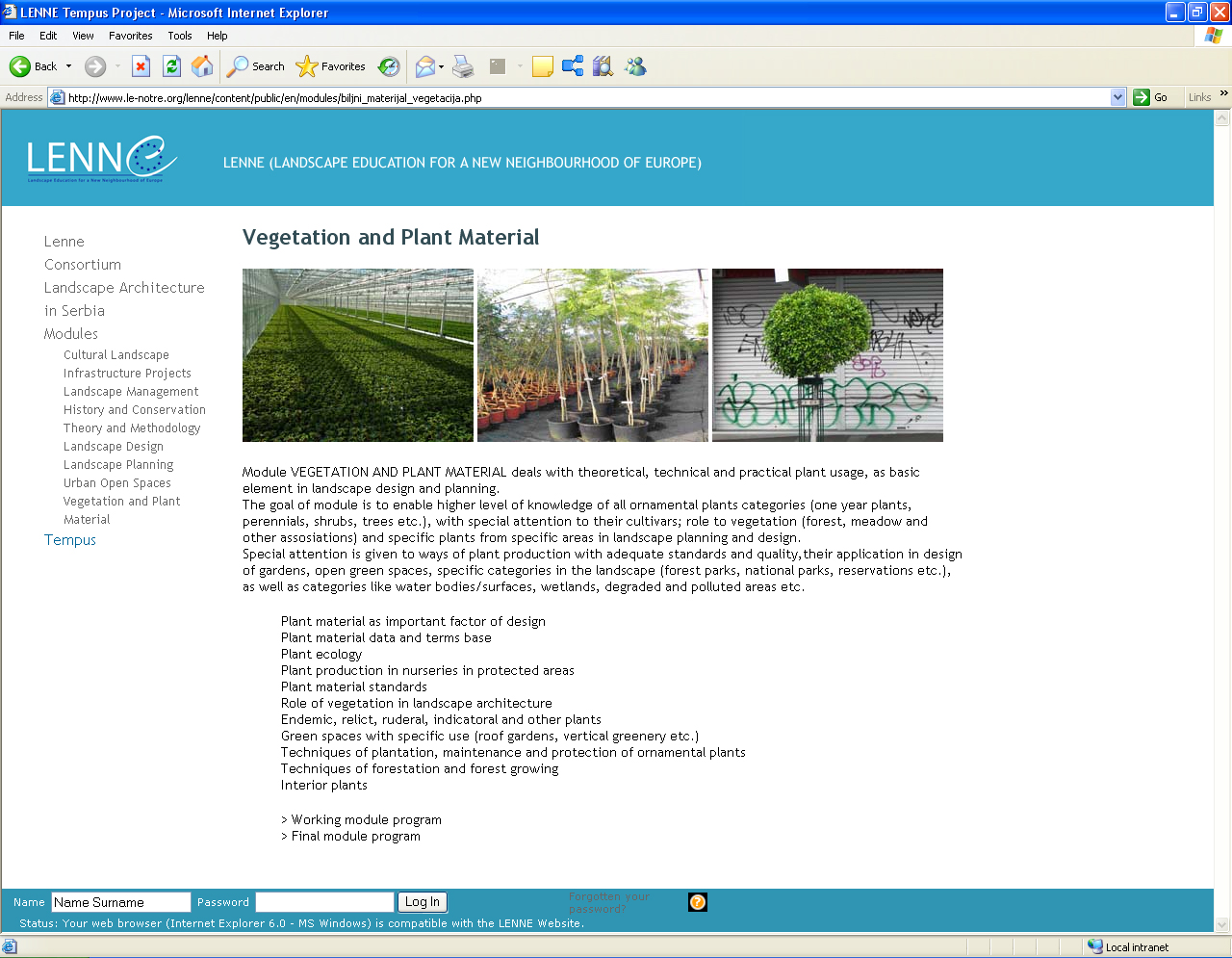The height and width of the screenshot is (958, 1232).
Task: Click the page icon in address bar
Action: tap(57, 97)
